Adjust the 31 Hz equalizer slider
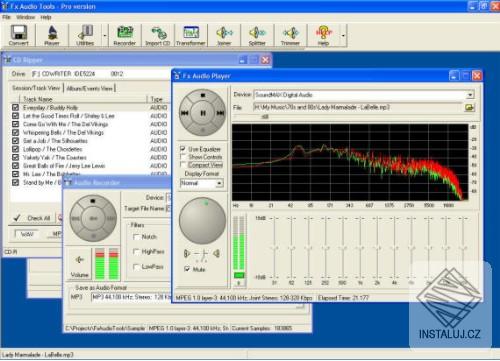Image resolution: width=500 pixels, height=361 pixels. pos(275,248)
